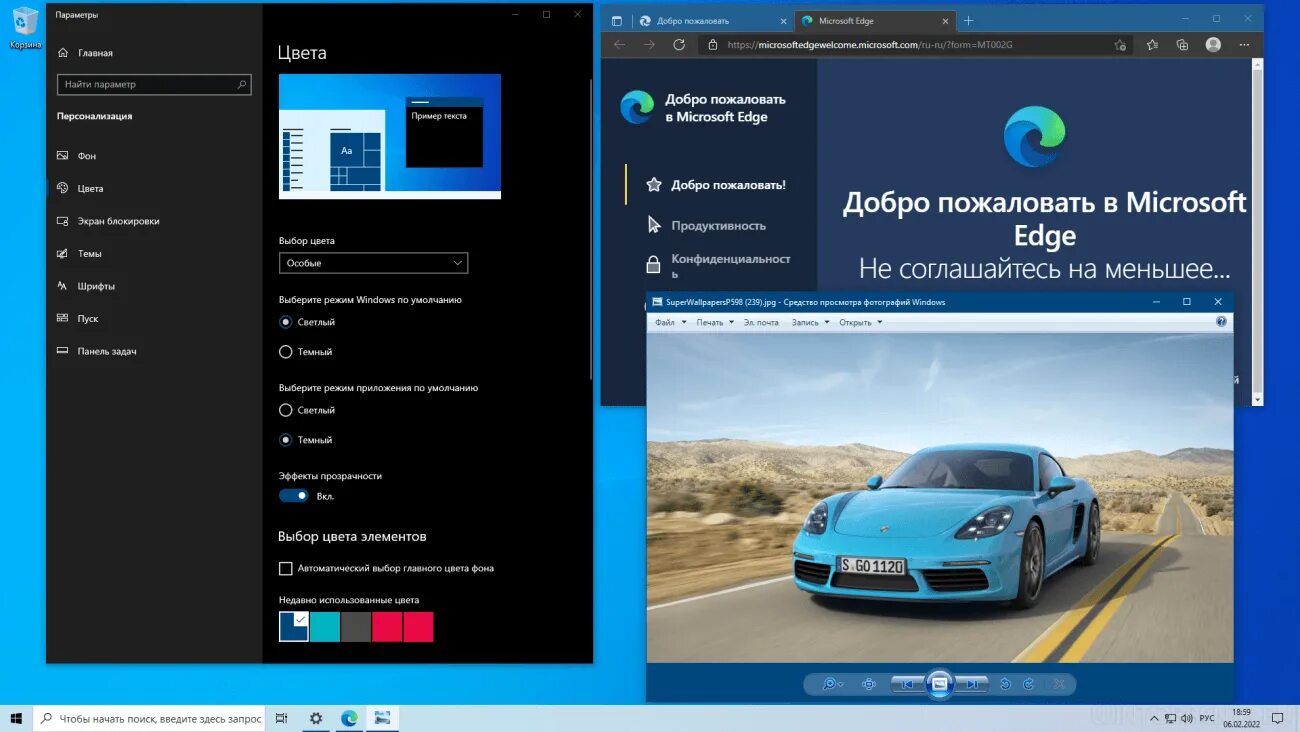Image resolution: width=1300 pixels, height=732 pixels.
Task: Open the Запись menu in Photo Viewer
Action: (x=810, y=322)
